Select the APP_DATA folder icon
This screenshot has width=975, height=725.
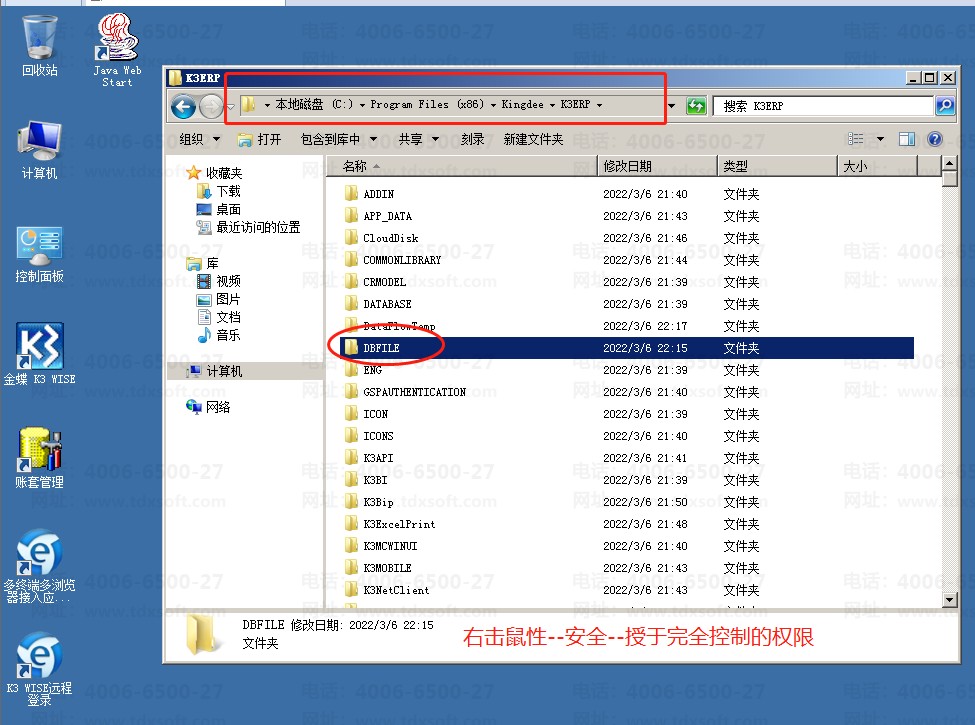coord(351,216)
